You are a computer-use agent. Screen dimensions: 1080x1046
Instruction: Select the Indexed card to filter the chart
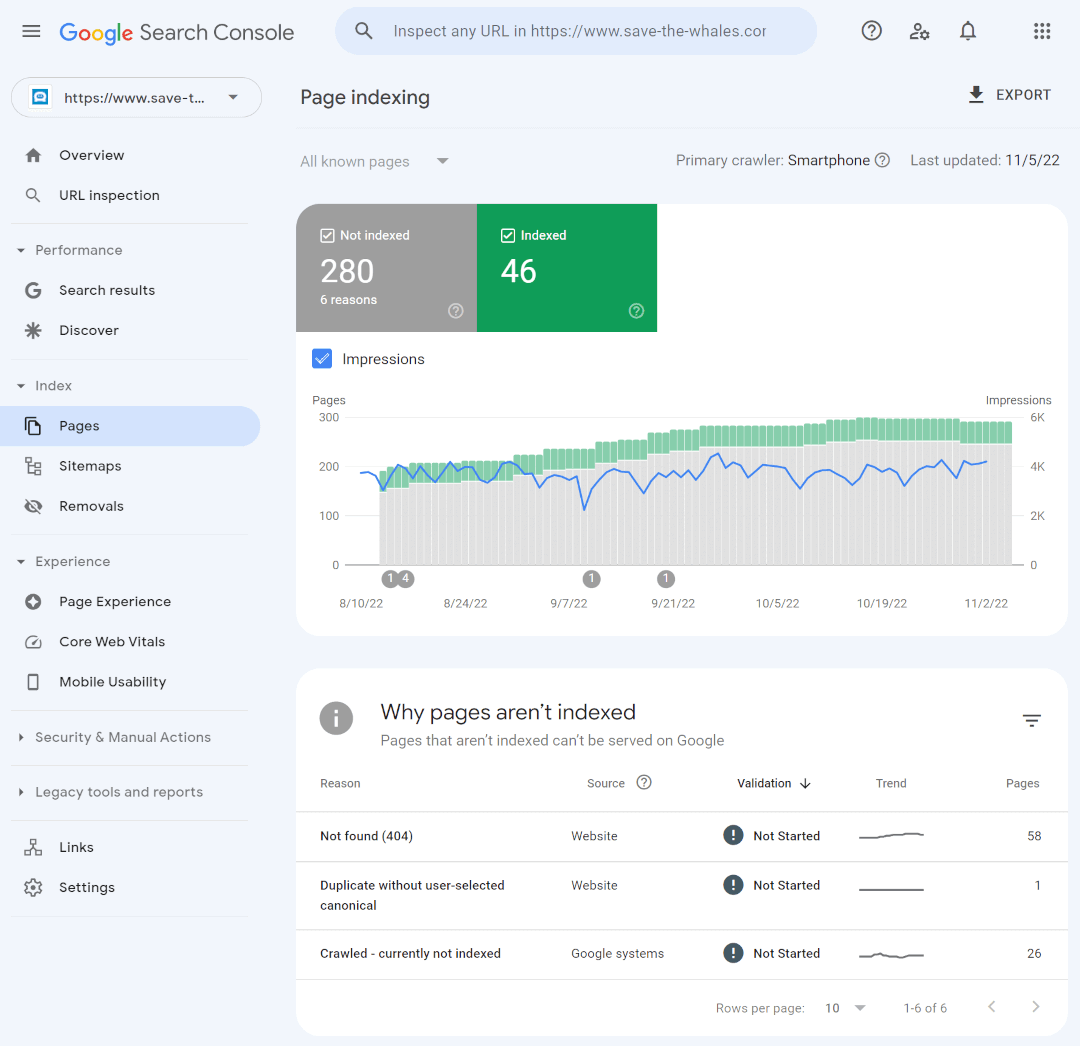(567, 268)
